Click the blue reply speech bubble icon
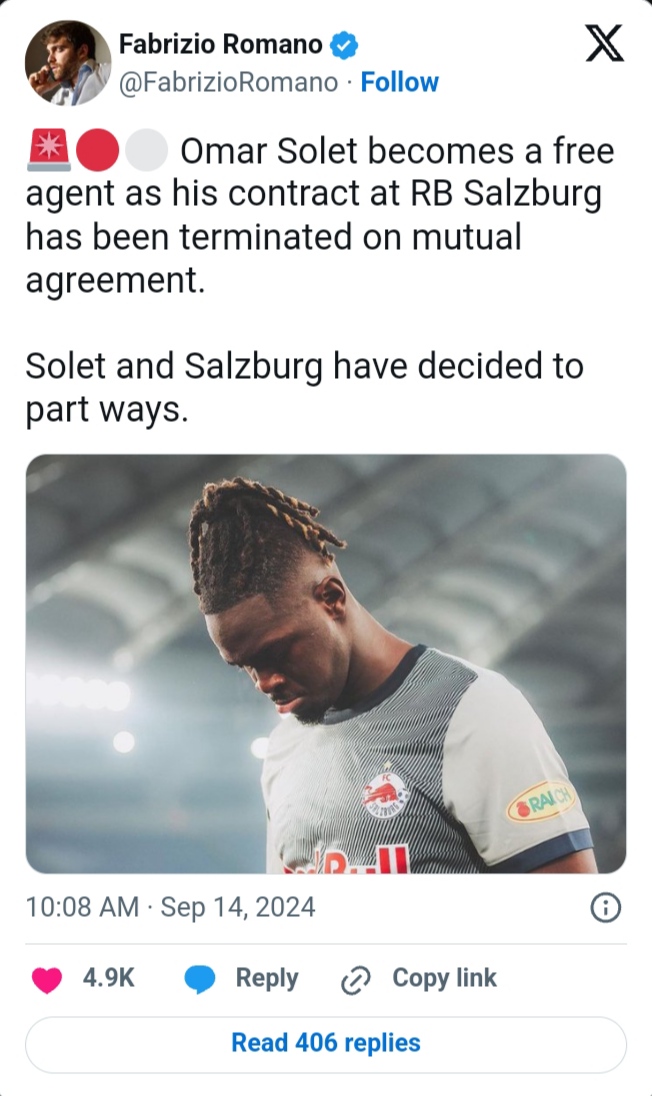Viewport: 652px width, 1096px height. pyautogui.click(x=200, y=979)
